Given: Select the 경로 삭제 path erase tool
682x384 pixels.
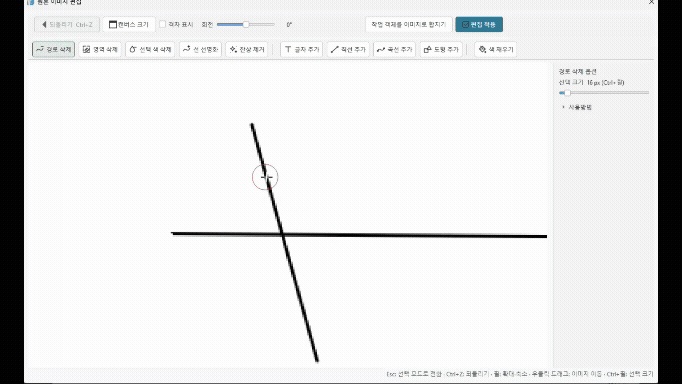Looking at the screenshot, I should tap(53, 50).
